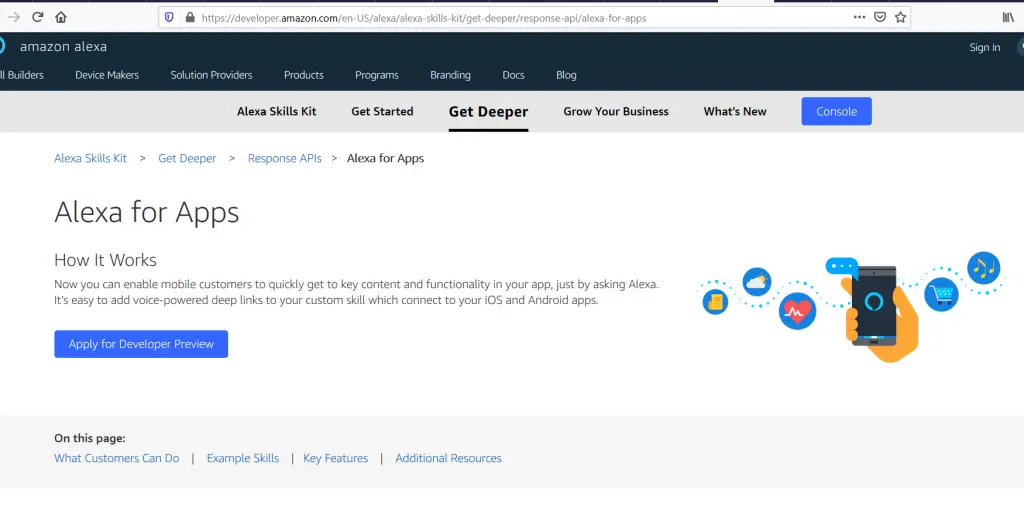1024x523 pixels.
Task: Open the Device Makers menu
Action: [107, 75]
